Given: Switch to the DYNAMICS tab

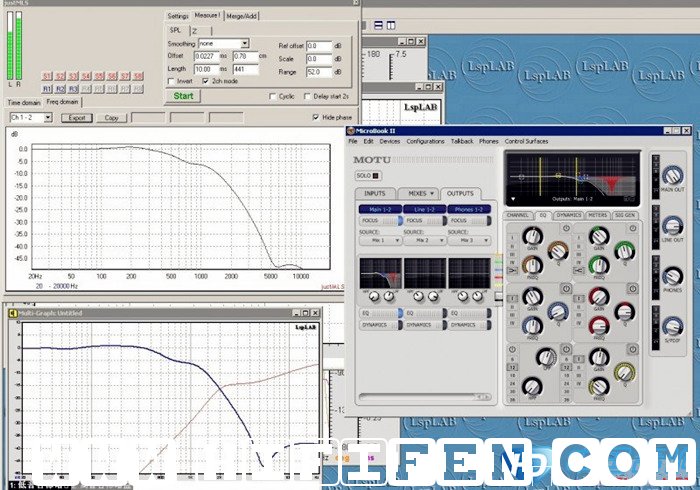Looking at the screenshot, I should 568,215.
